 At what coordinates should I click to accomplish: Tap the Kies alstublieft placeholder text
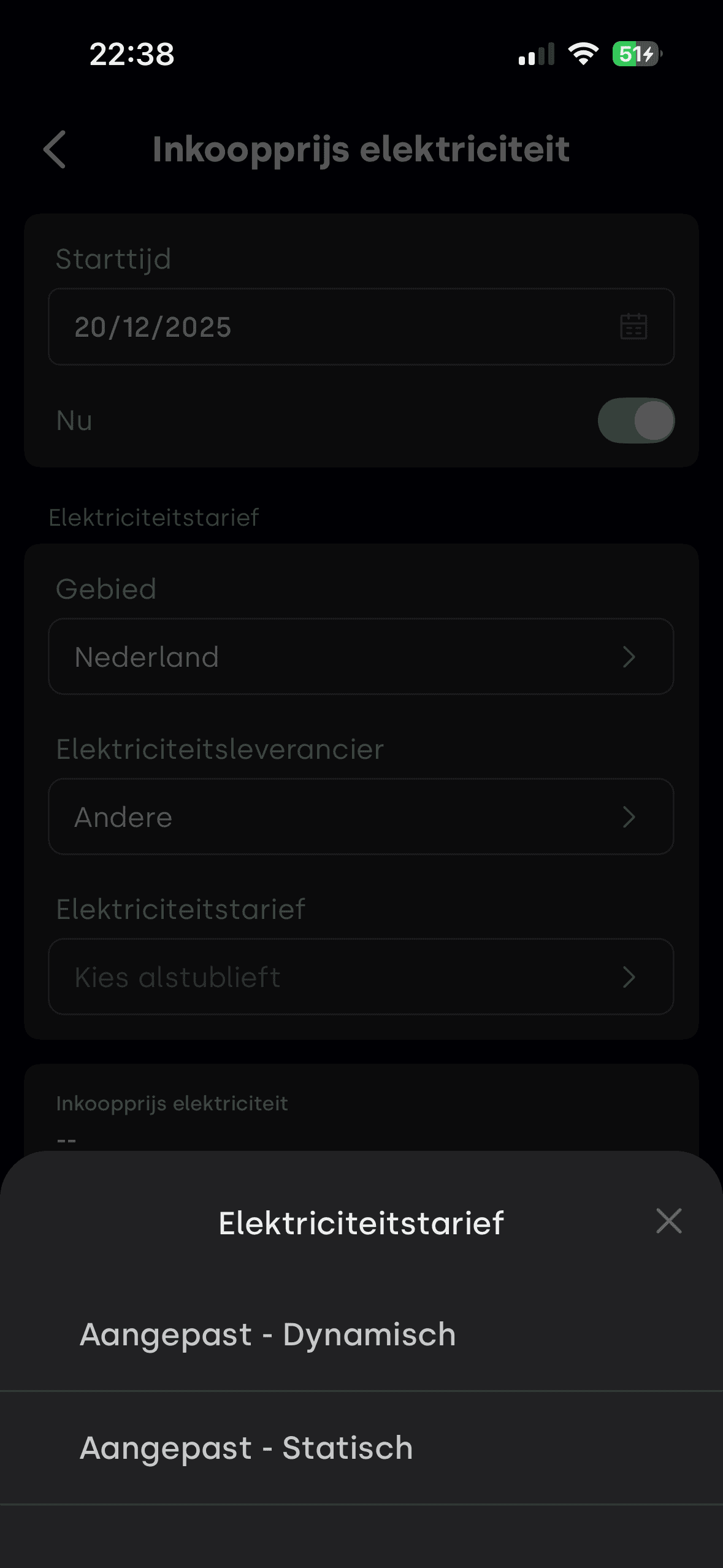[178, 977]
